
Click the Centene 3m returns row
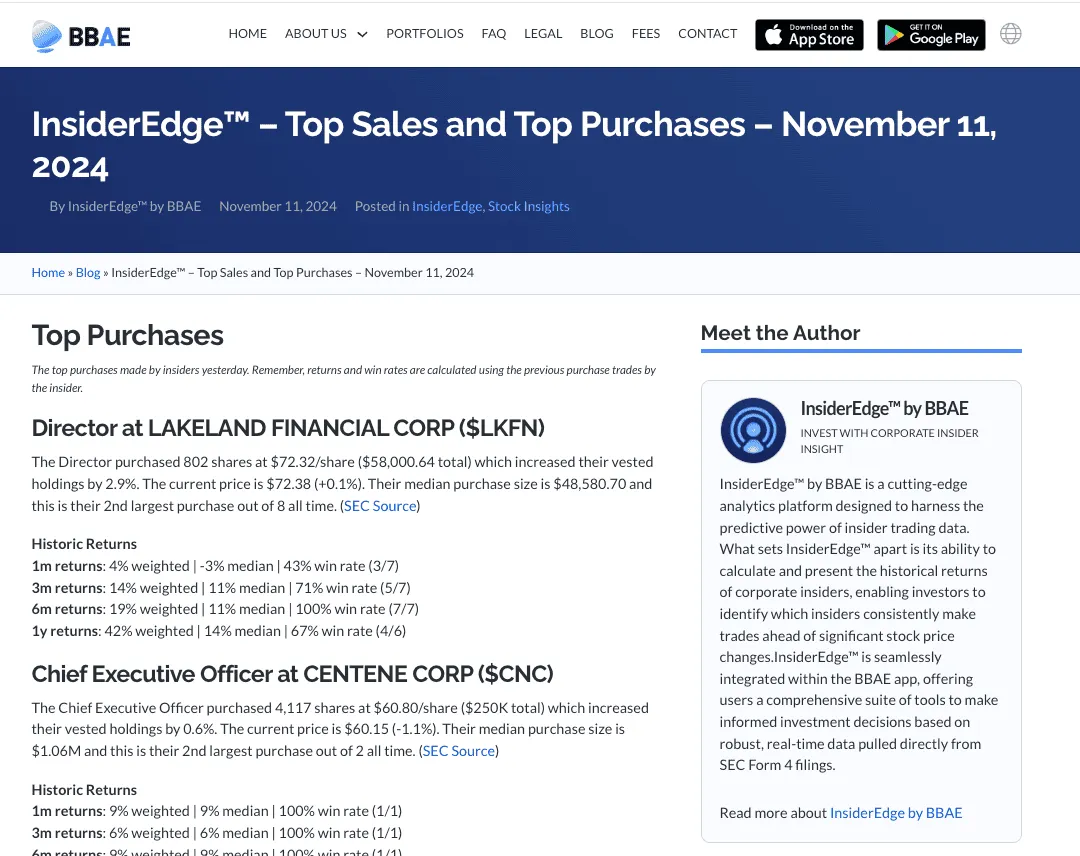tap(217, 833)
